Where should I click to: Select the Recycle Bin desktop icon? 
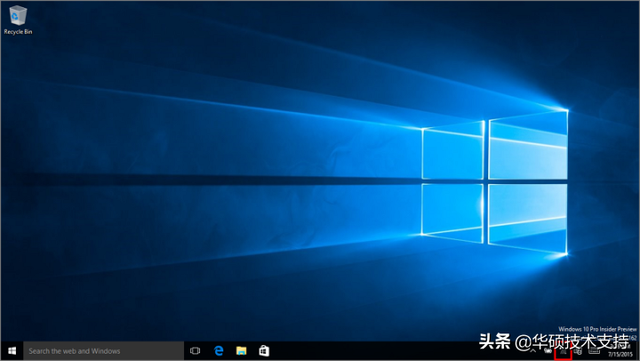tap(18, 19)
